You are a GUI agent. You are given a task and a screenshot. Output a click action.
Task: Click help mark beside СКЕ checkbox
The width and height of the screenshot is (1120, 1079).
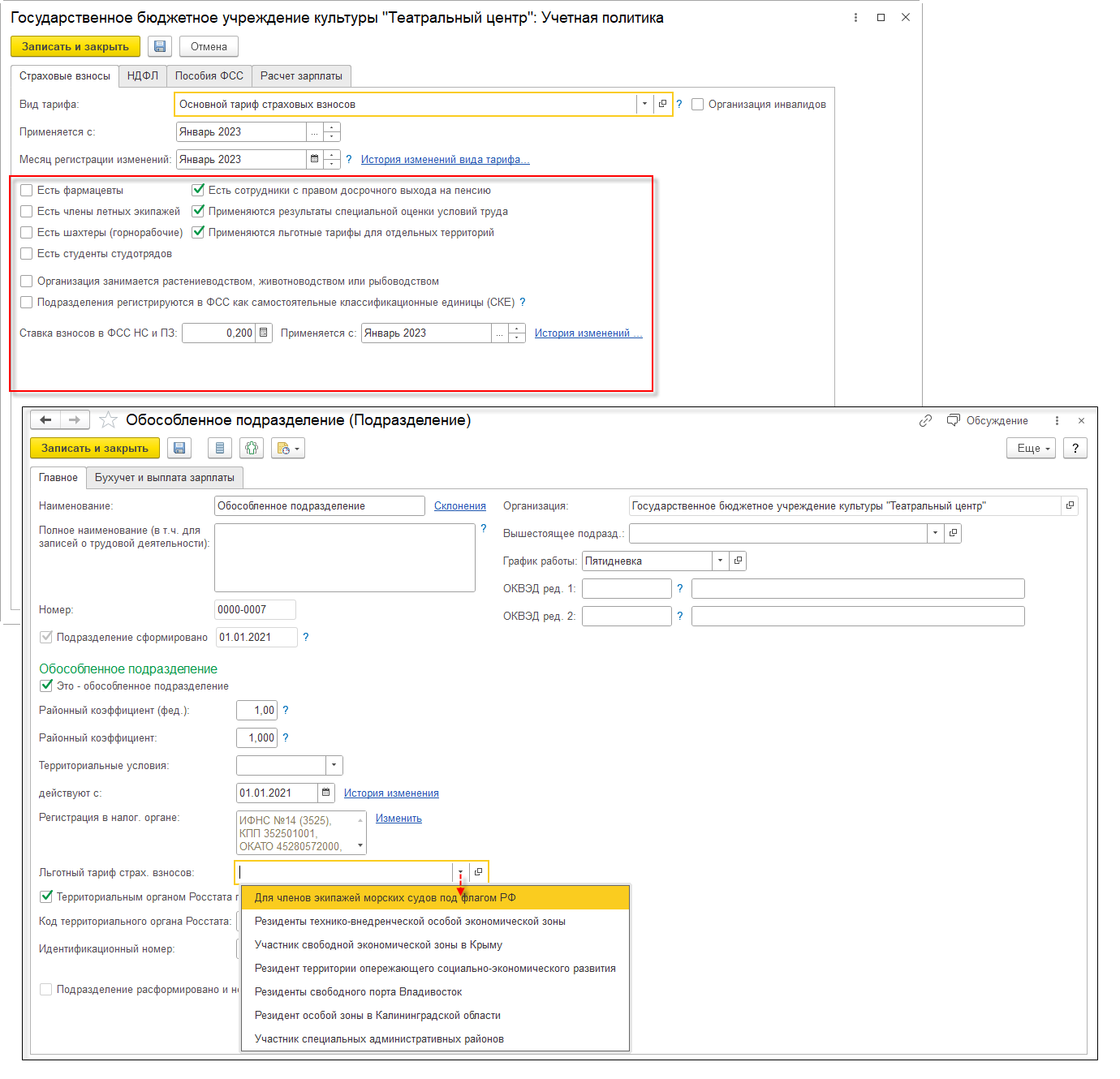(523, 302)
